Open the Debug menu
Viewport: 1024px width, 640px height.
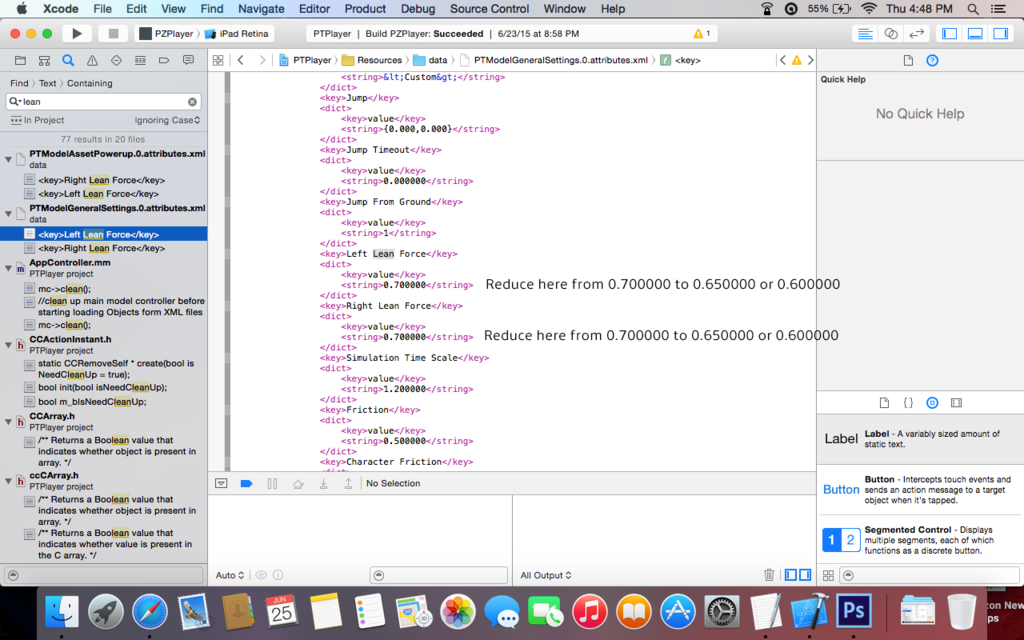point(418,8)
